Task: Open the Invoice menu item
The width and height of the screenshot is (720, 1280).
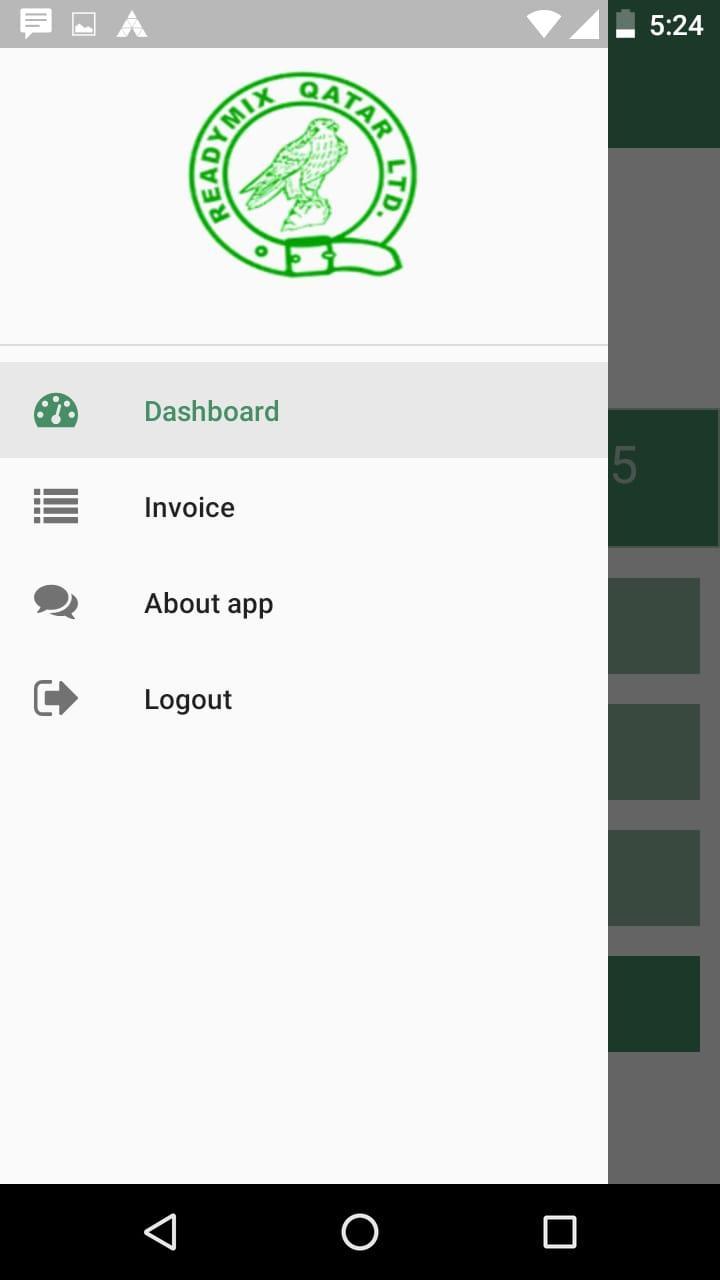Action: pos(304,507)
